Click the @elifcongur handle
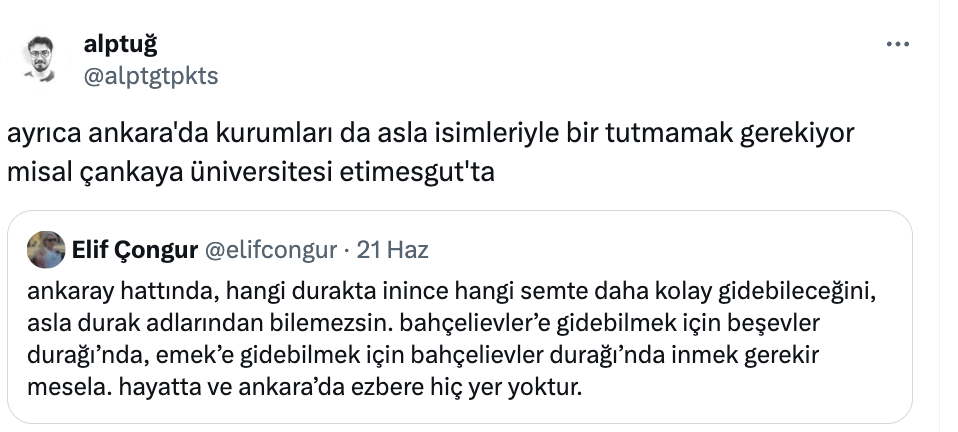958x432 pixels. 271,250
